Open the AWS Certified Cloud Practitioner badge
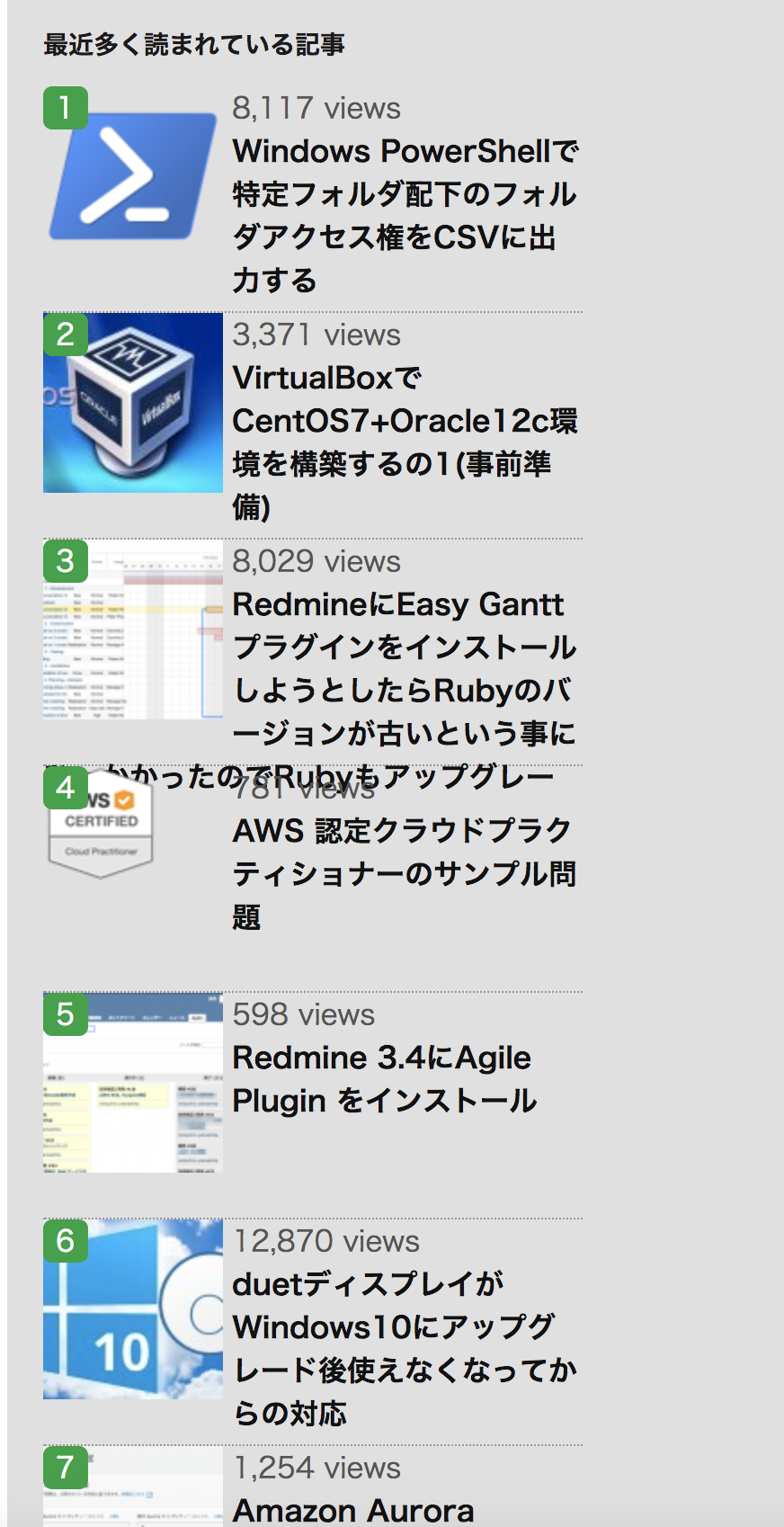This screenshot has height=1527, width=784. 101,825
